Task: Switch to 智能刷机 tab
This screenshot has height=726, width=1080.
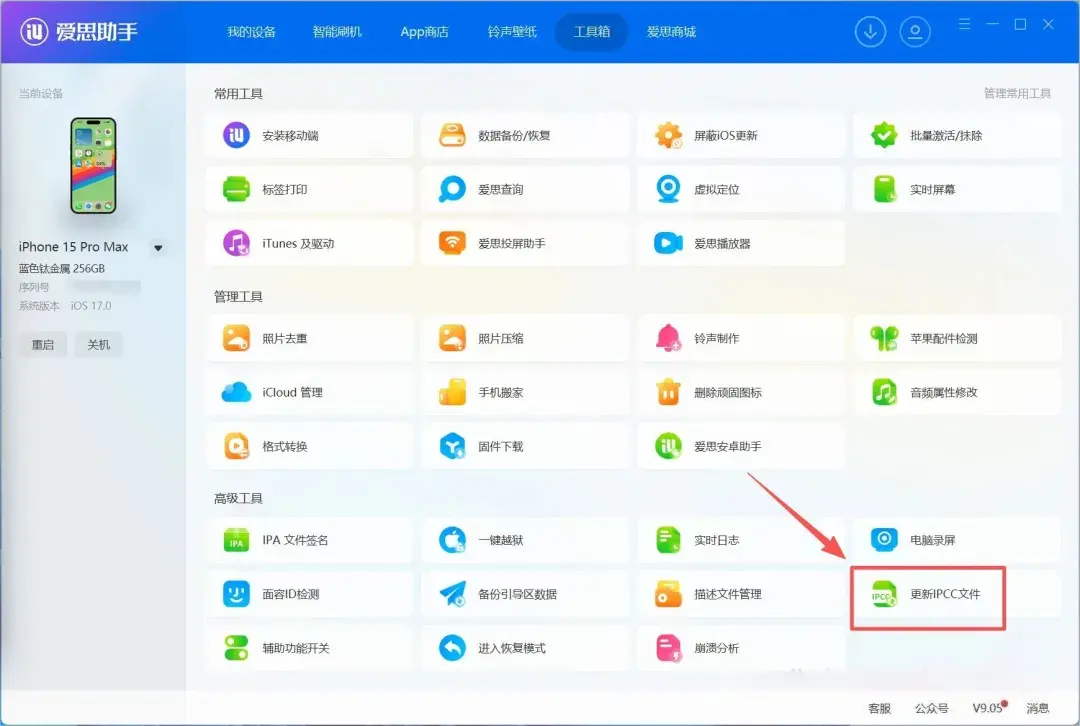Action: (x=337, y=32)
